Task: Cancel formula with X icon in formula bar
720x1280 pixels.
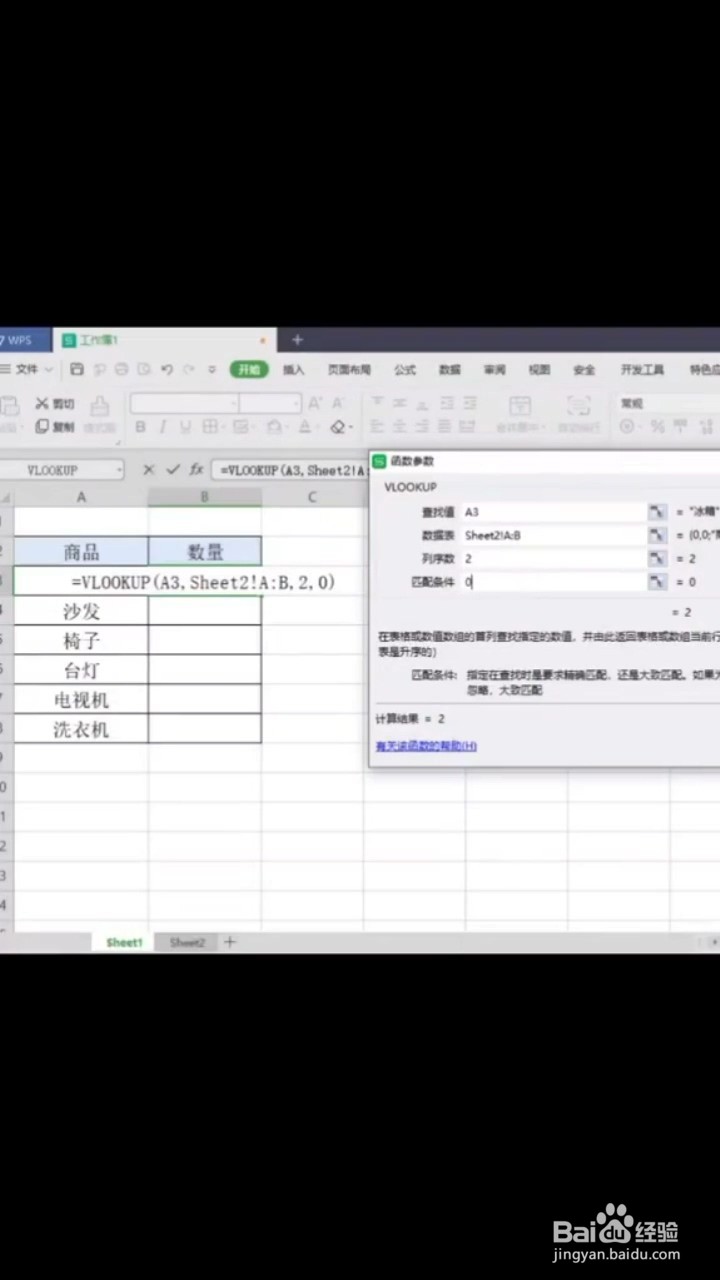Action: [x=149, y=469]
